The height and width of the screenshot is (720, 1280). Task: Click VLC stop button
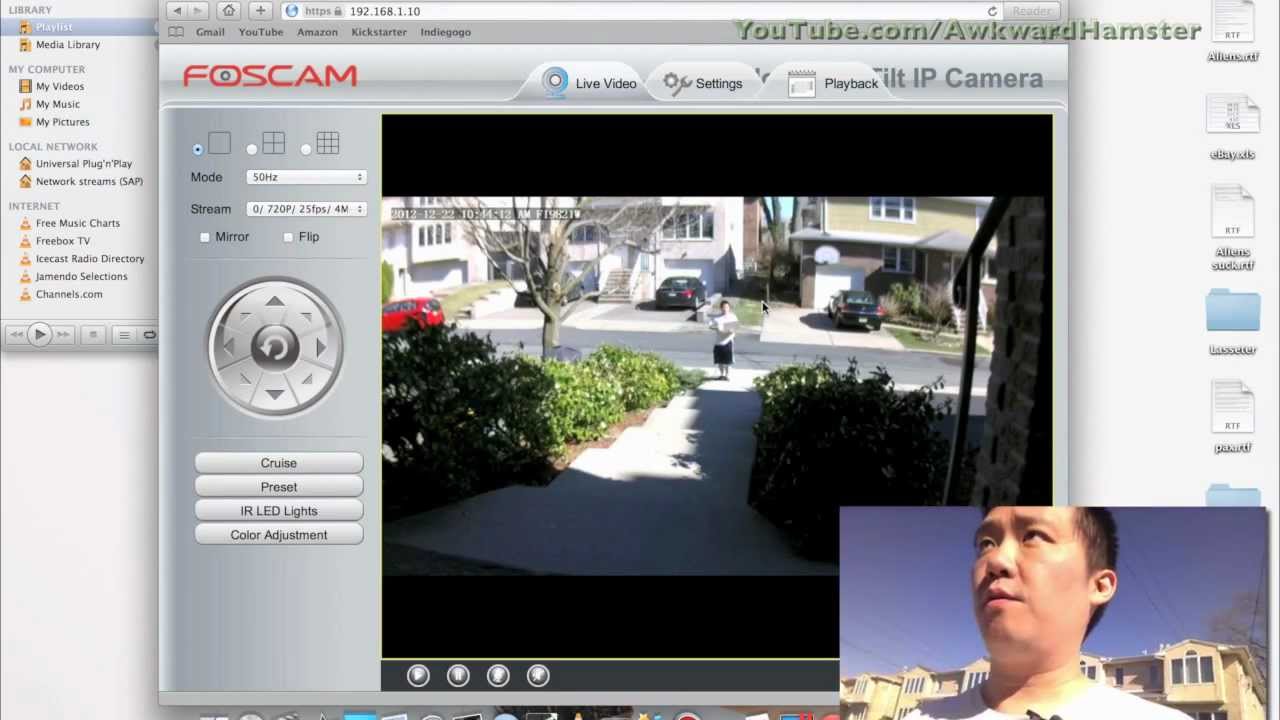coord(93,334)
